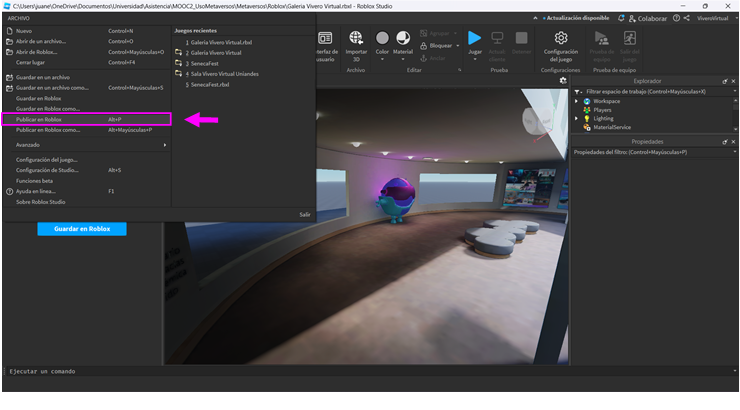The width and height of the screenshot is (740, 410).
Task: Click the Material sphere icon
Action: tap(403, 38)
